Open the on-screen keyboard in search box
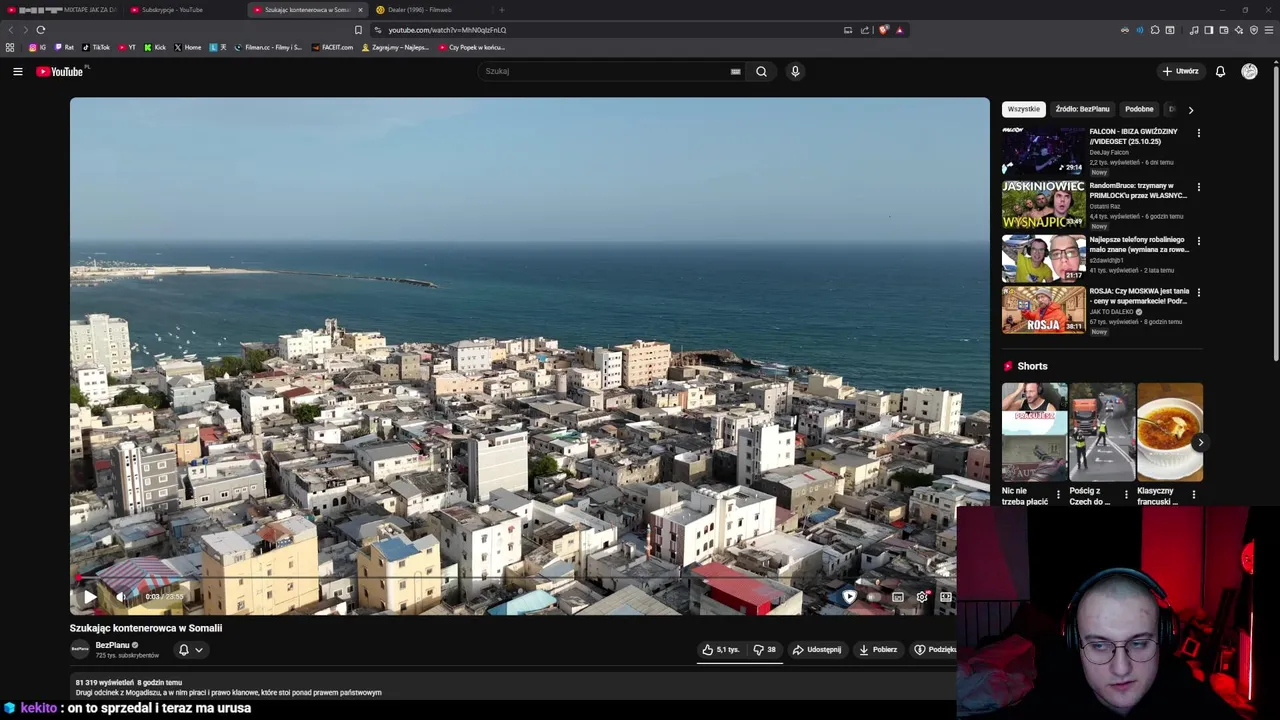The image size is (1280, 720). click(x=735, y=71)
